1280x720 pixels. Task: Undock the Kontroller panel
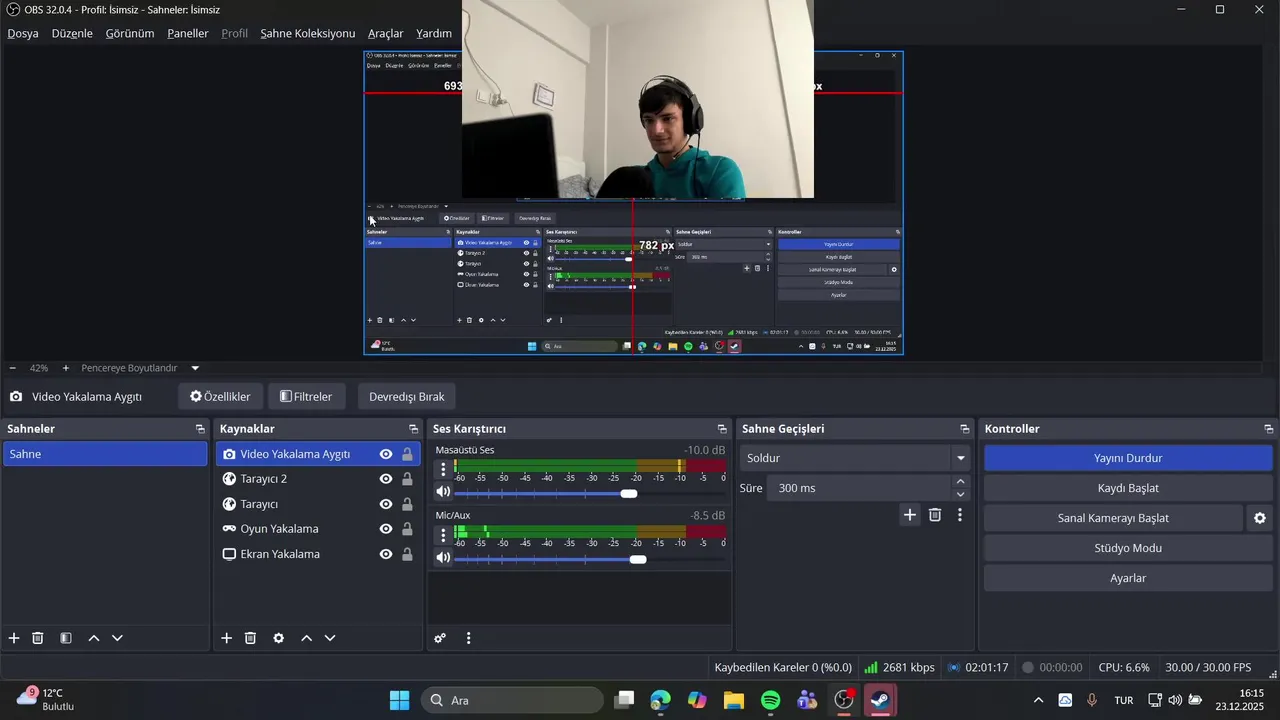pyautogui.click(x=1268, y=429)
